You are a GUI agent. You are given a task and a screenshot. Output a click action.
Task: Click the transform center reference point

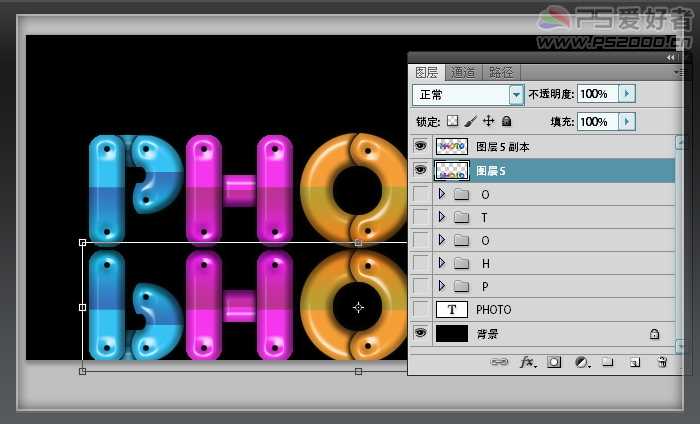(358, 308)
